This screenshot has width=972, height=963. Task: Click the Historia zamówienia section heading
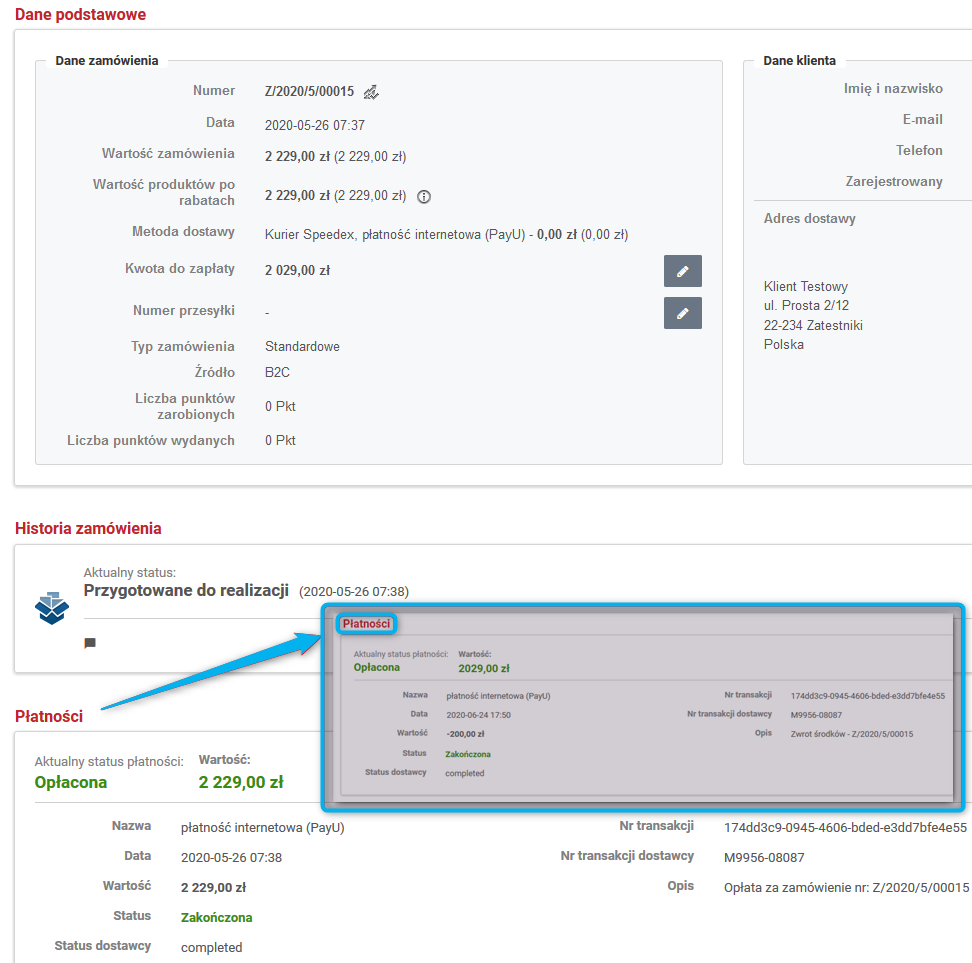point(88,528)
